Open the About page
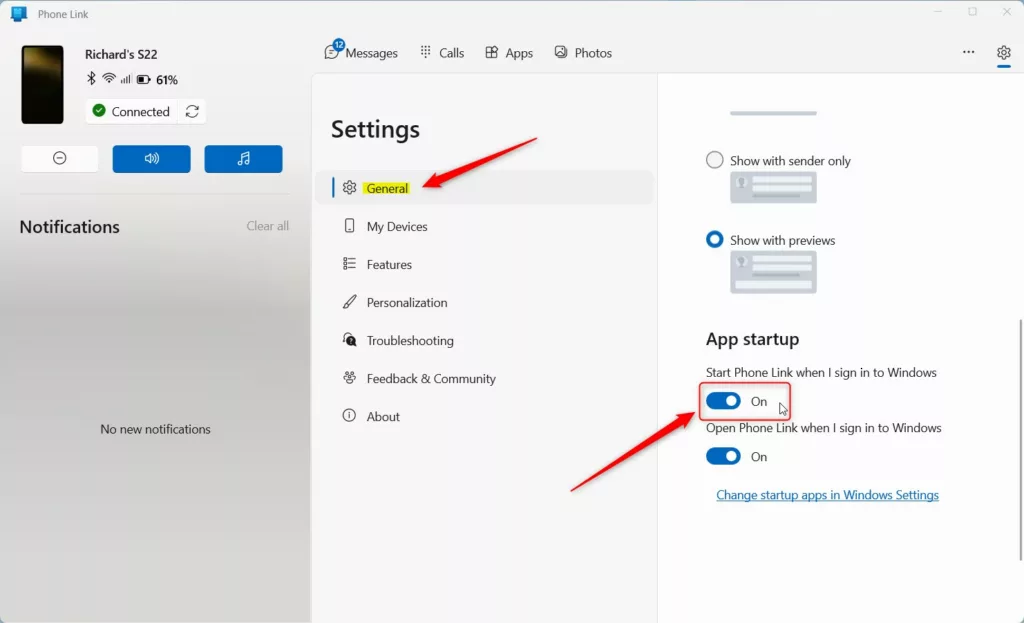Viewport: 1024px width, 623px height. [485, 416]
